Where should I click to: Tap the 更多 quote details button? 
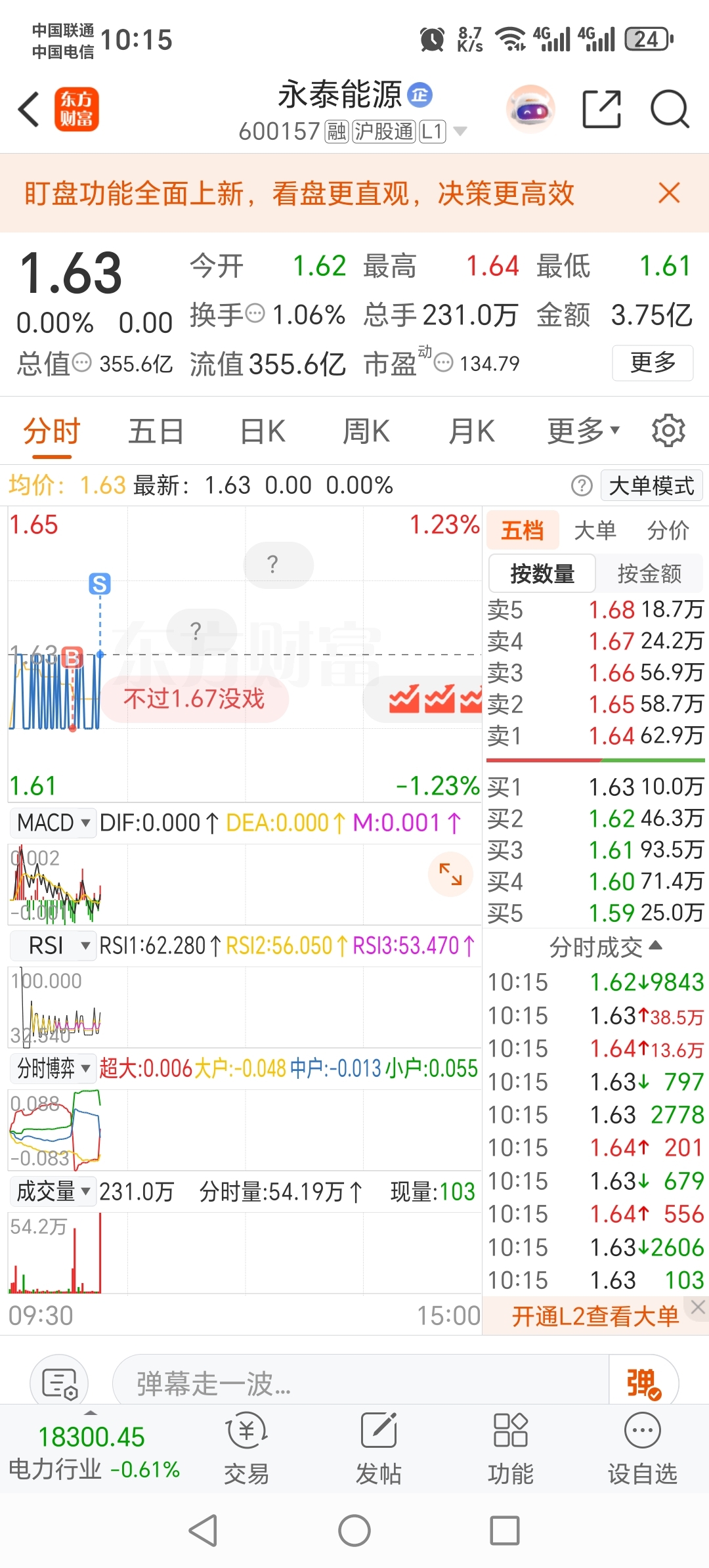tap(653, 362)
